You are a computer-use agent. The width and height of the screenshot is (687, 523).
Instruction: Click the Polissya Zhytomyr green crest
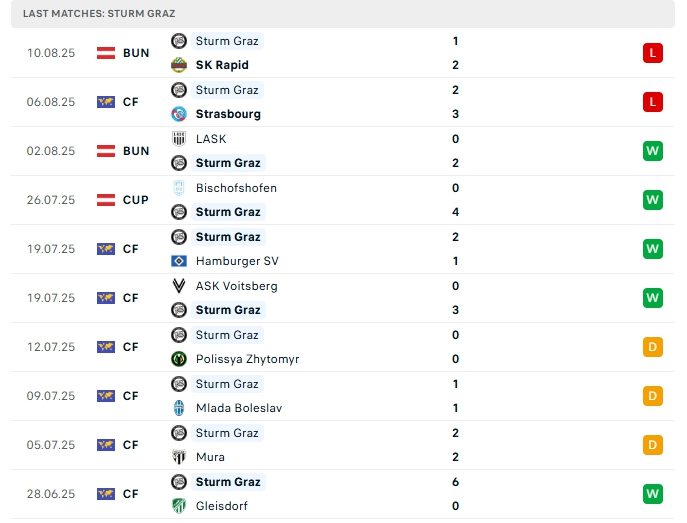[179, 359]
